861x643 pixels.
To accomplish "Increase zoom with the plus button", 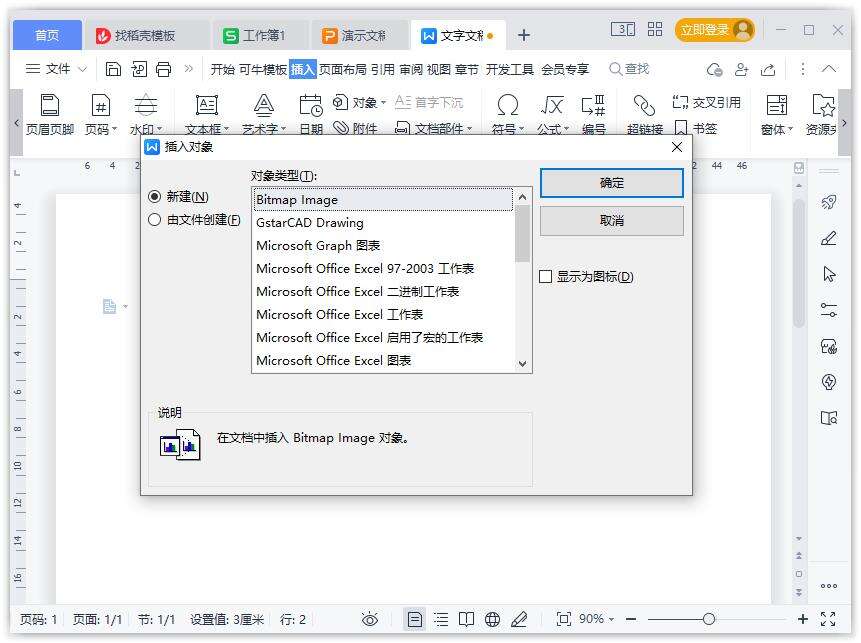I will 802,619.
